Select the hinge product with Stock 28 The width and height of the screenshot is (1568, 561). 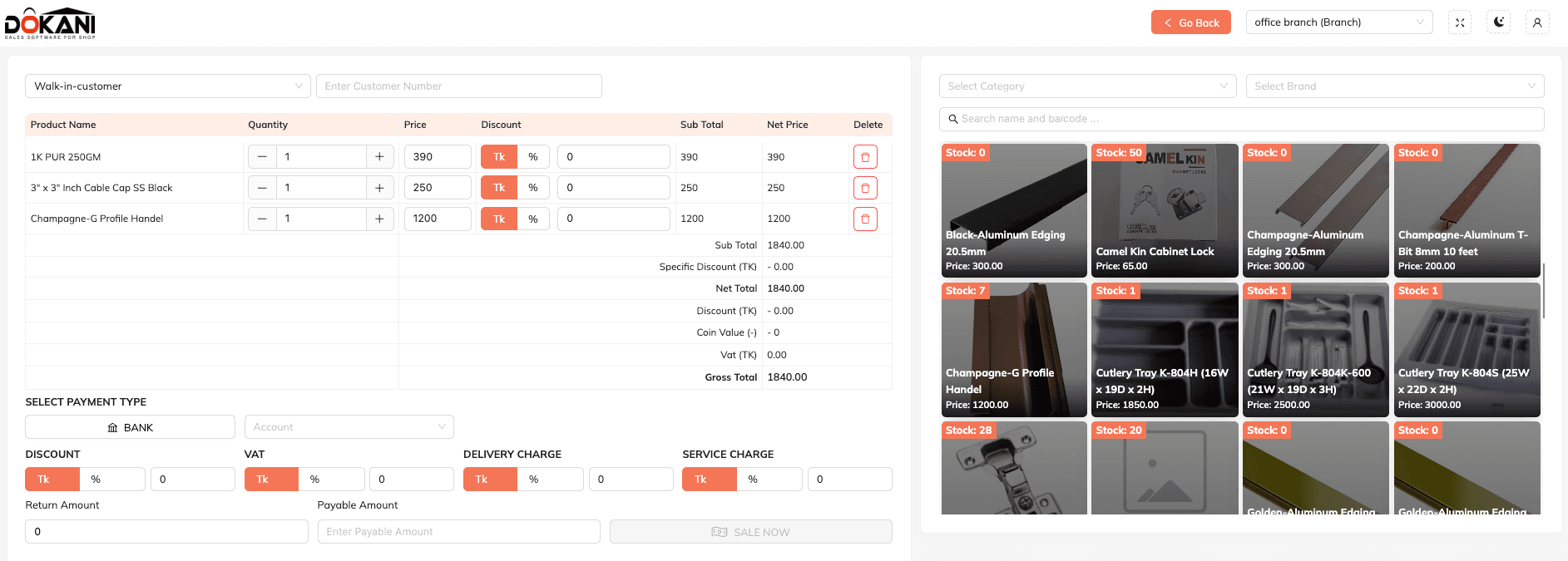tap(1014, 468)
